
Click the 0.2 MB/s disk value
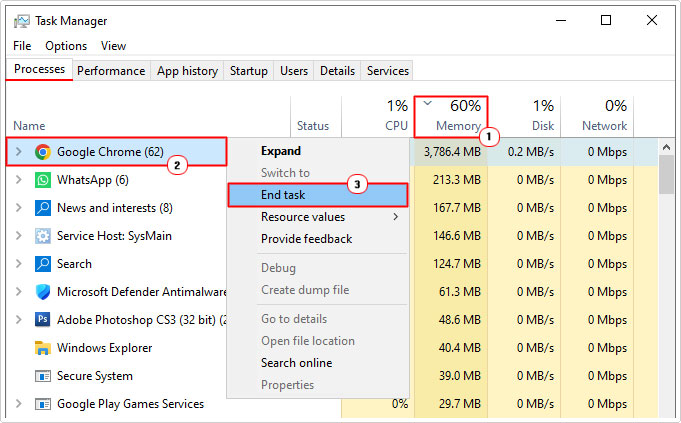point(531,152)
